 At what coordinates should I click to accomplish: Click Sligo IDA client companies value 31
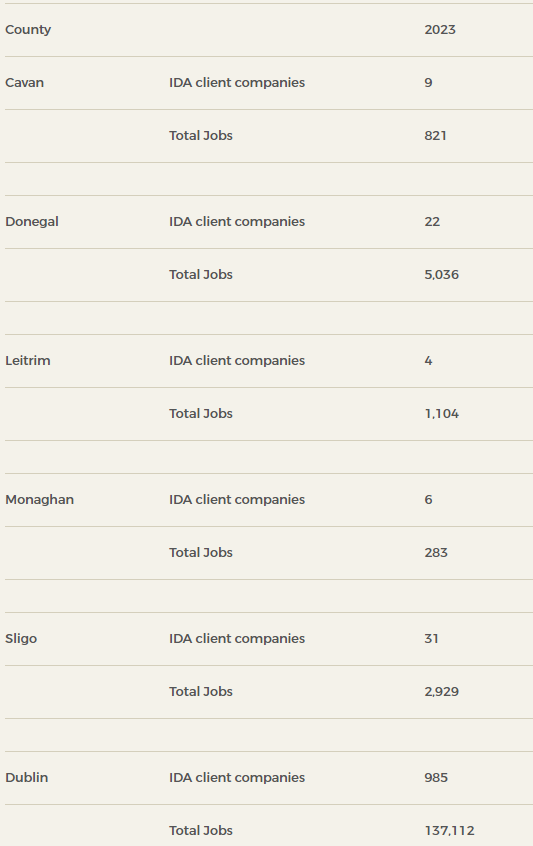[x=431, y=639]
